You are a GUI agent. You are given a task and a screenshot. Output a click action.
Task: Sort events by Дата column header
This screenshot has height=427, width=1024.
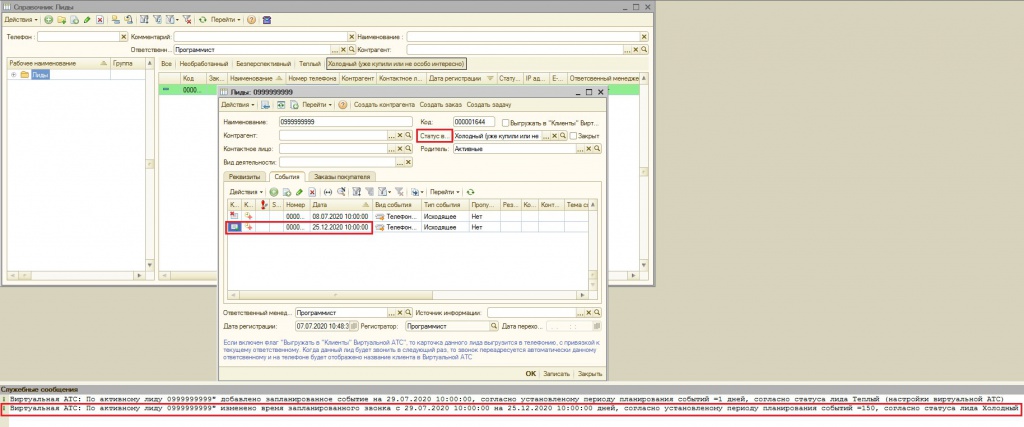(341, 205)
